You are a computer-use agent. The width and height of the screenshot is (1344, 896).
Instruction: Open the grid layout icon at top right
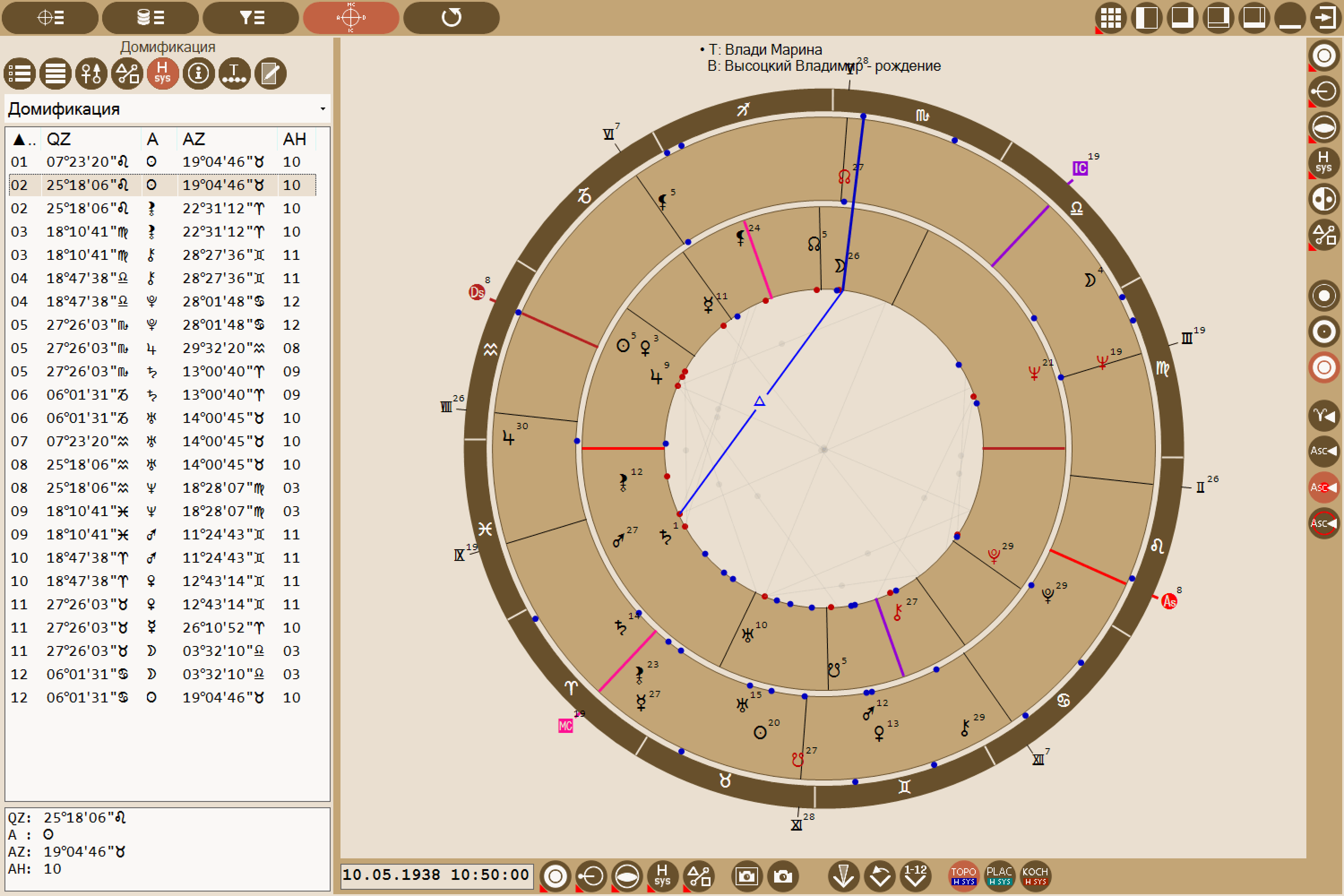(x=1110, y=17)
